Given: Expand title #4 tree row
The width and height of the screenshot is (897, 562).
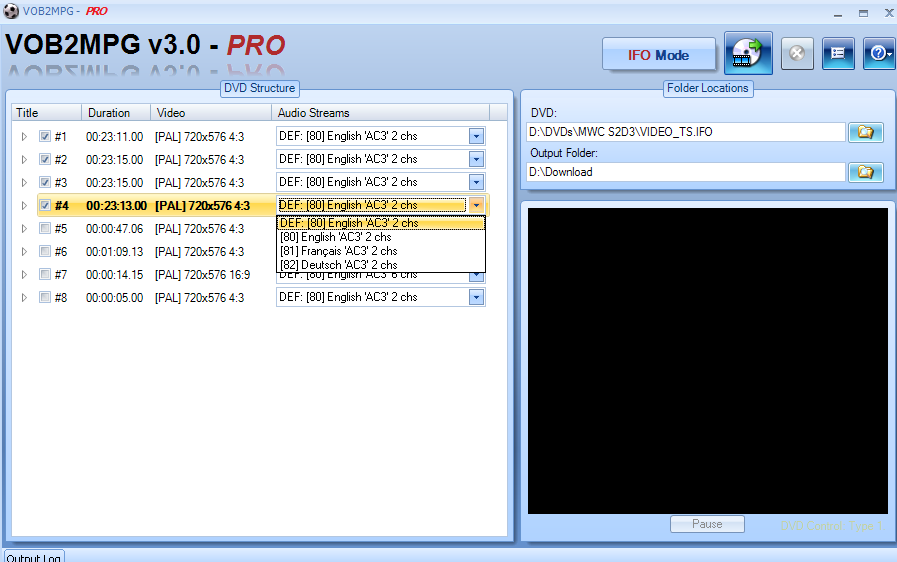Looking at the screenshot, I should pos(24,205).
